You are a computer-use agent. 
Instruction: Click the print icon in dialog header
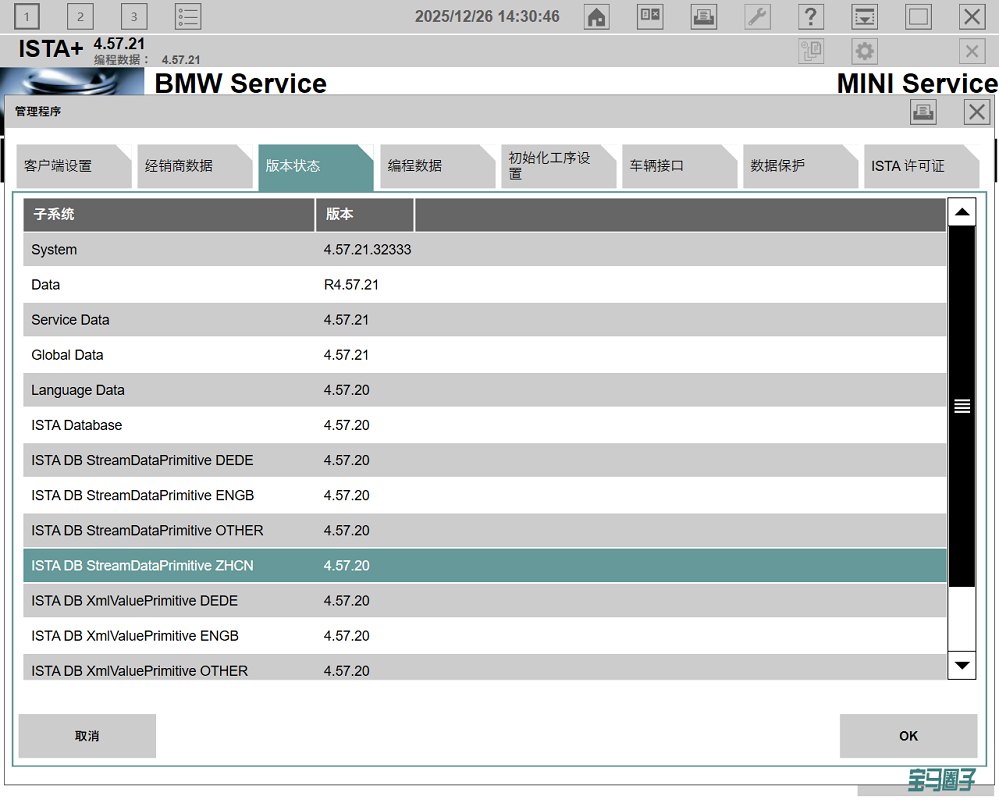click(923, 112)
